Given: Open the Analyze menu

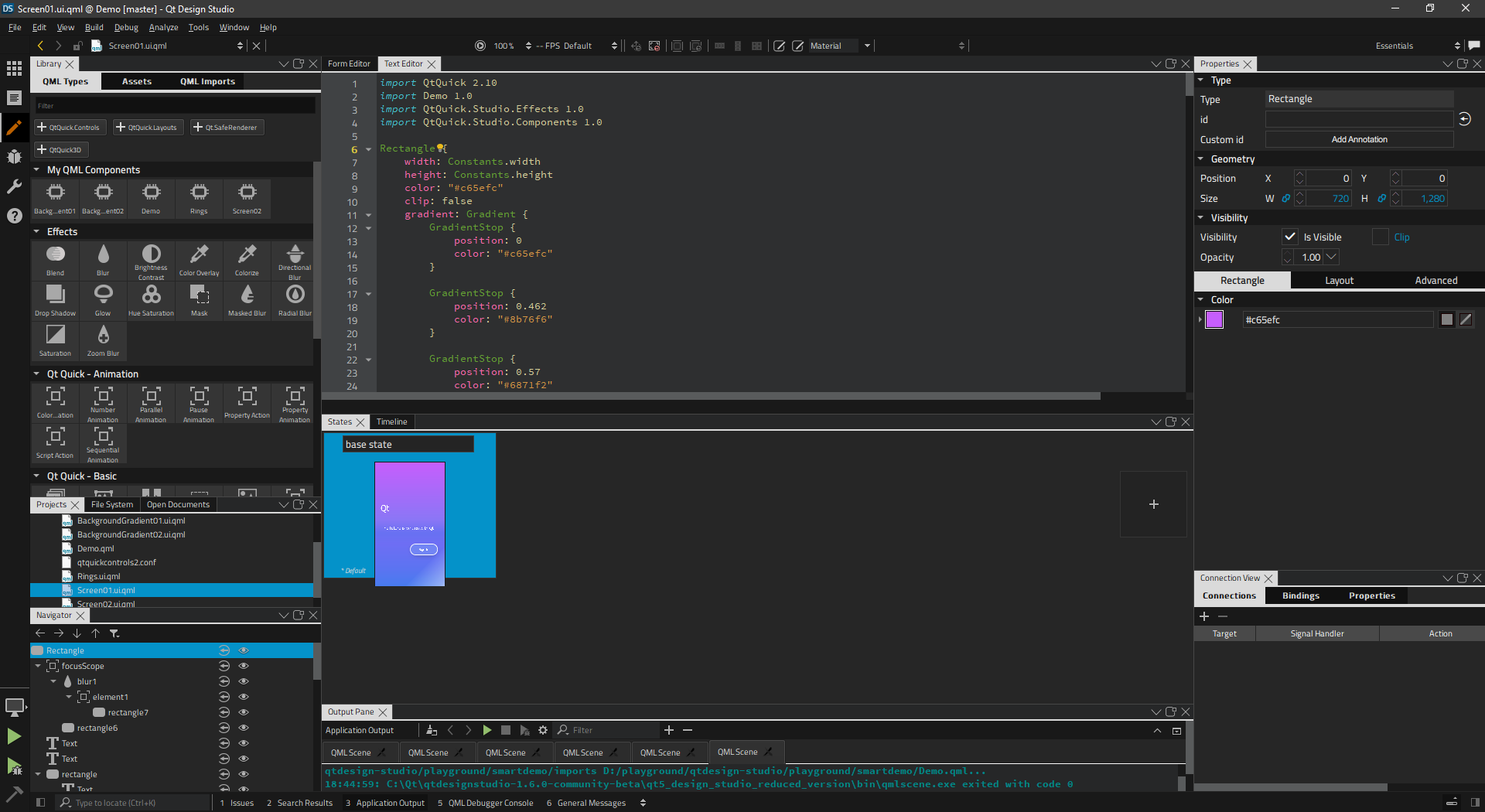Looking at the screenshot, I should point(163,27).
